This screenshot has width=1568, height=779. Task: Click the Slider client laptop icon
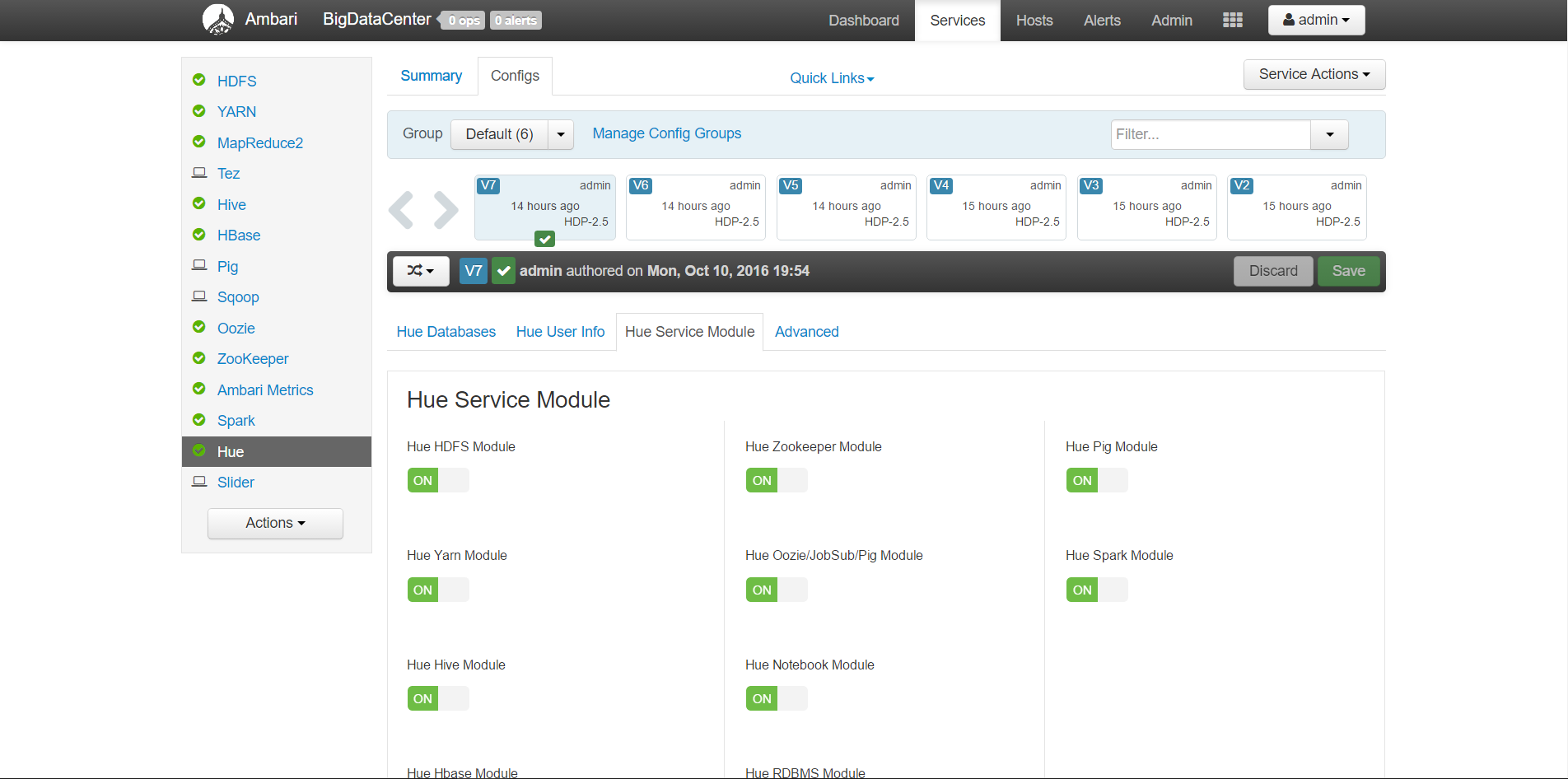[199, 481]
